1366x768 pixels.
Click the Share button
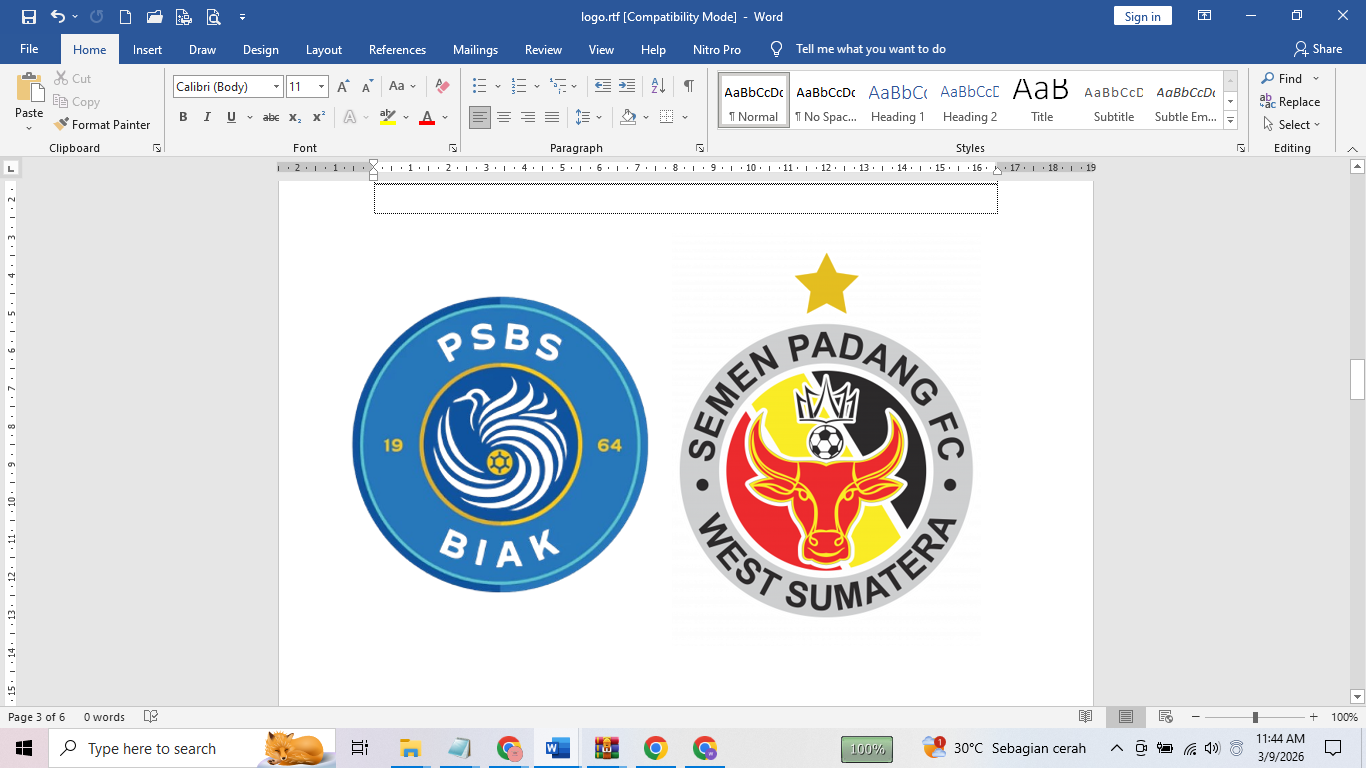click(1317, 49)
